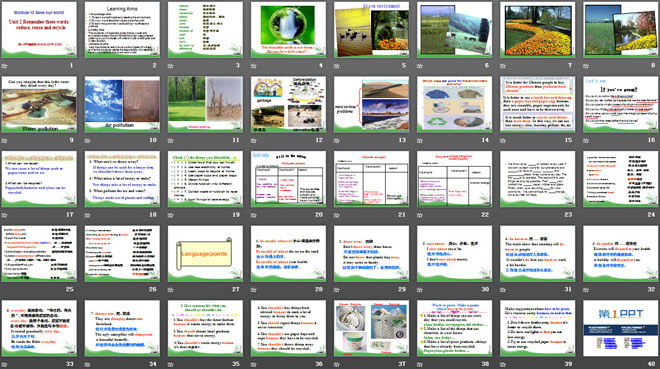This screenshot has height=369, width=660.
Task: Click the animation star icon below slide 4
Action: coord(254,66)
